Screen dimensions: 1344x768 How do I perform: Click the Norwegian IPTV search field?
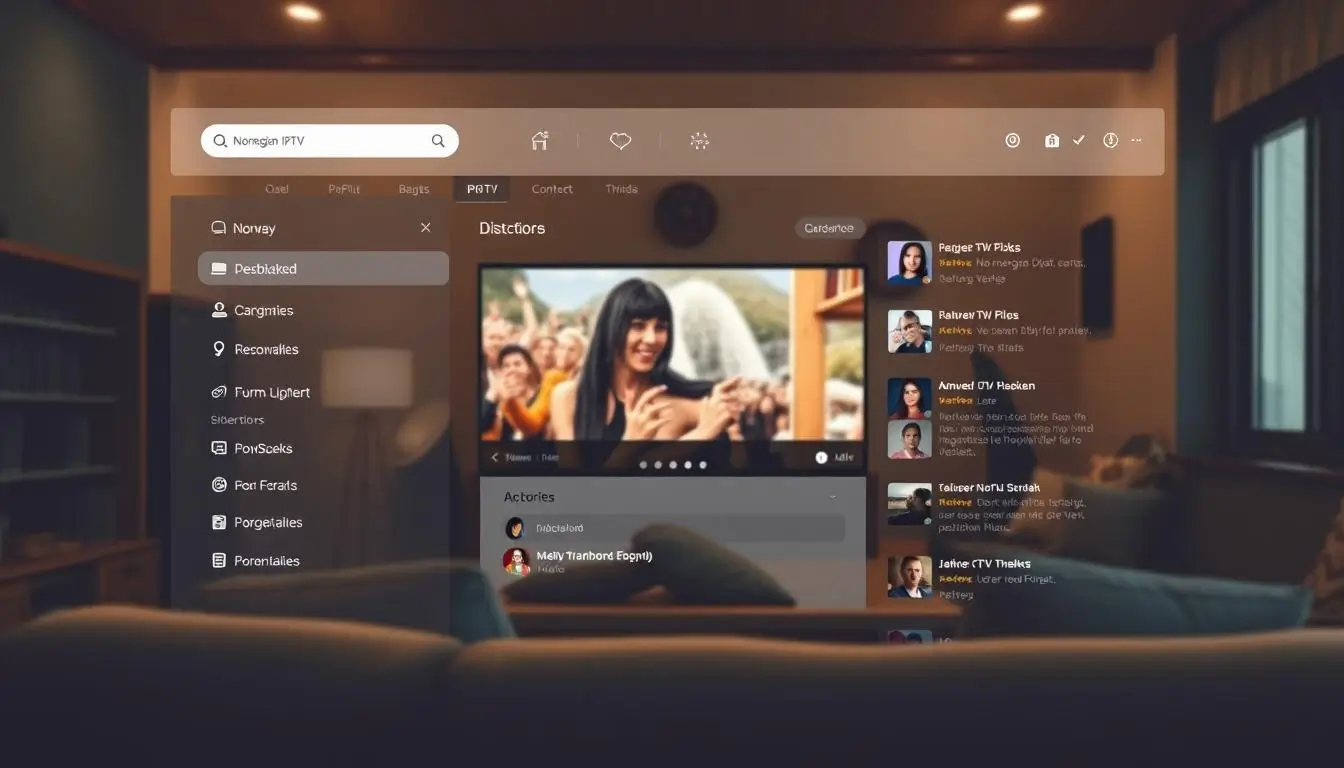[x=320, y=141]
